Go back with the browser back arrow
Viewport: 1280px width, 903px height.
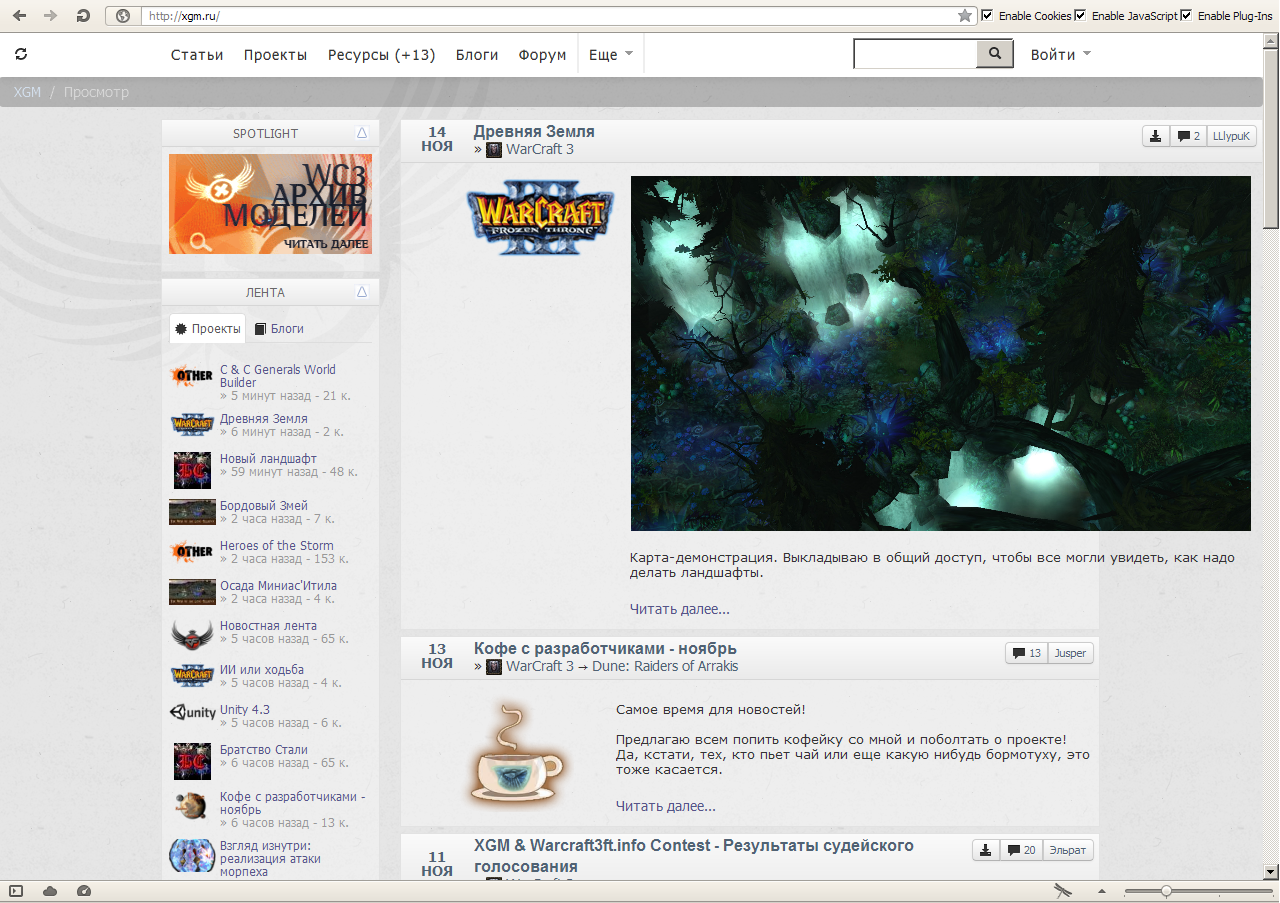19,16
